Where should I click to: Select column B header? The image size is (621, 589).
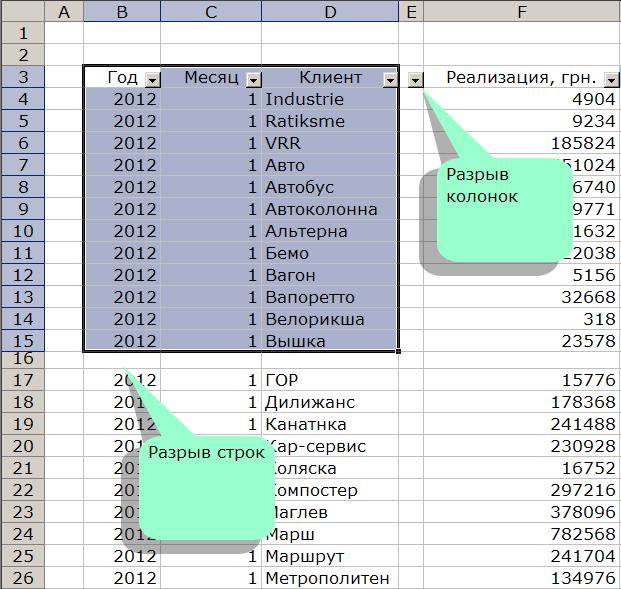coord(122,12)
